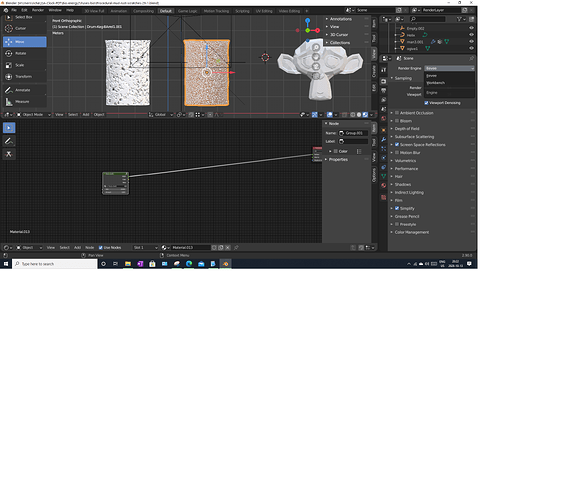Select the Select Box tool
The width and height of the screenshot is (573, 500).
tap(24, 17)
